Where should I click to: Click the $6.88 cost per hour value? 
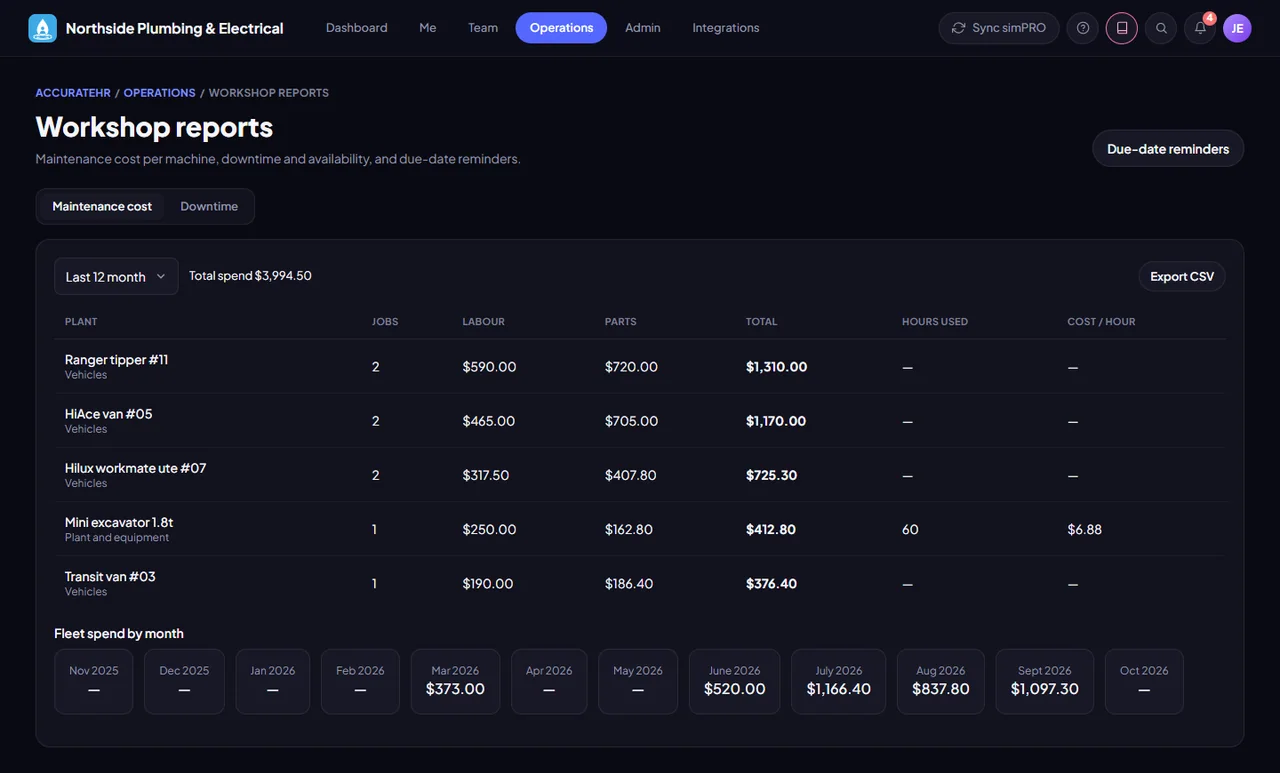(1084, 529)
